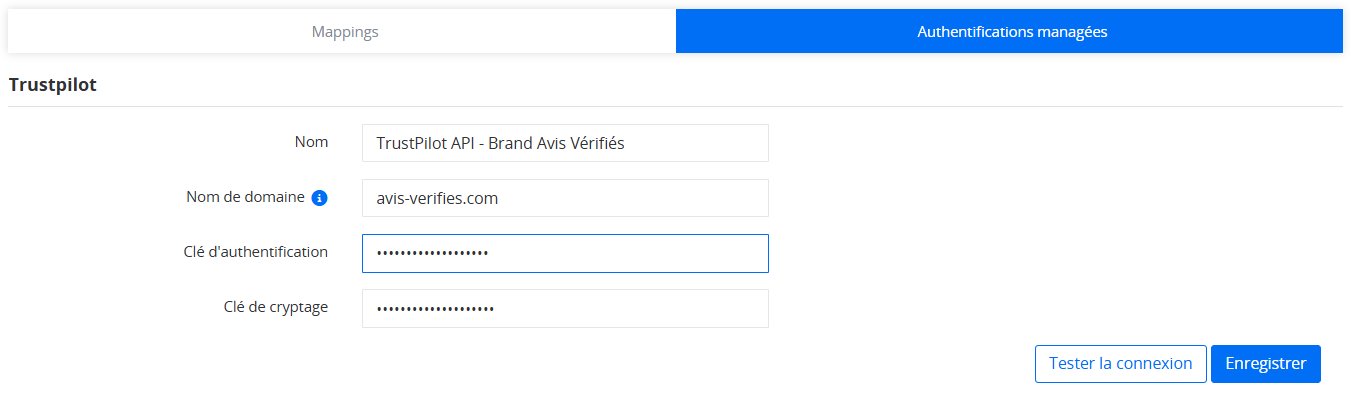Click the masked dots of the encryption key
The image size is (1350, 393).
435,309
